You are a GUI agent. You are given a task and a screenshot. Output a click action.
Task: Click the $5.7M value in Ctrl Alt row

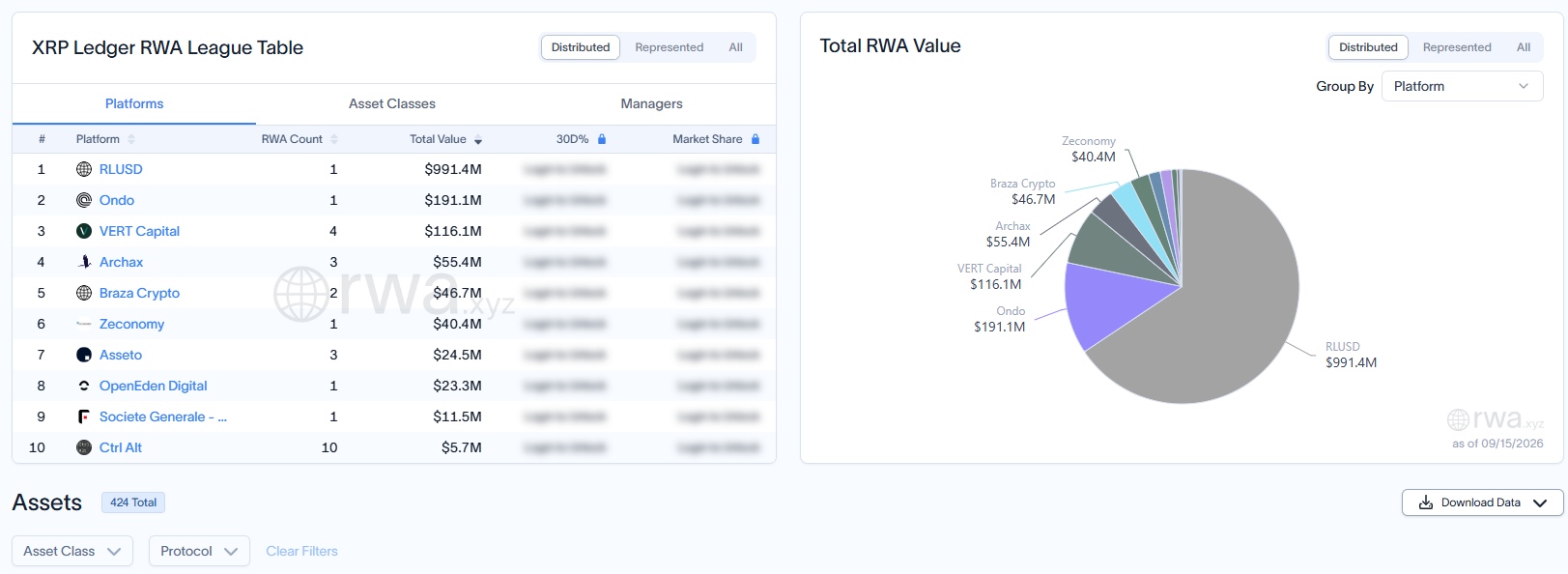pos(462,447)
